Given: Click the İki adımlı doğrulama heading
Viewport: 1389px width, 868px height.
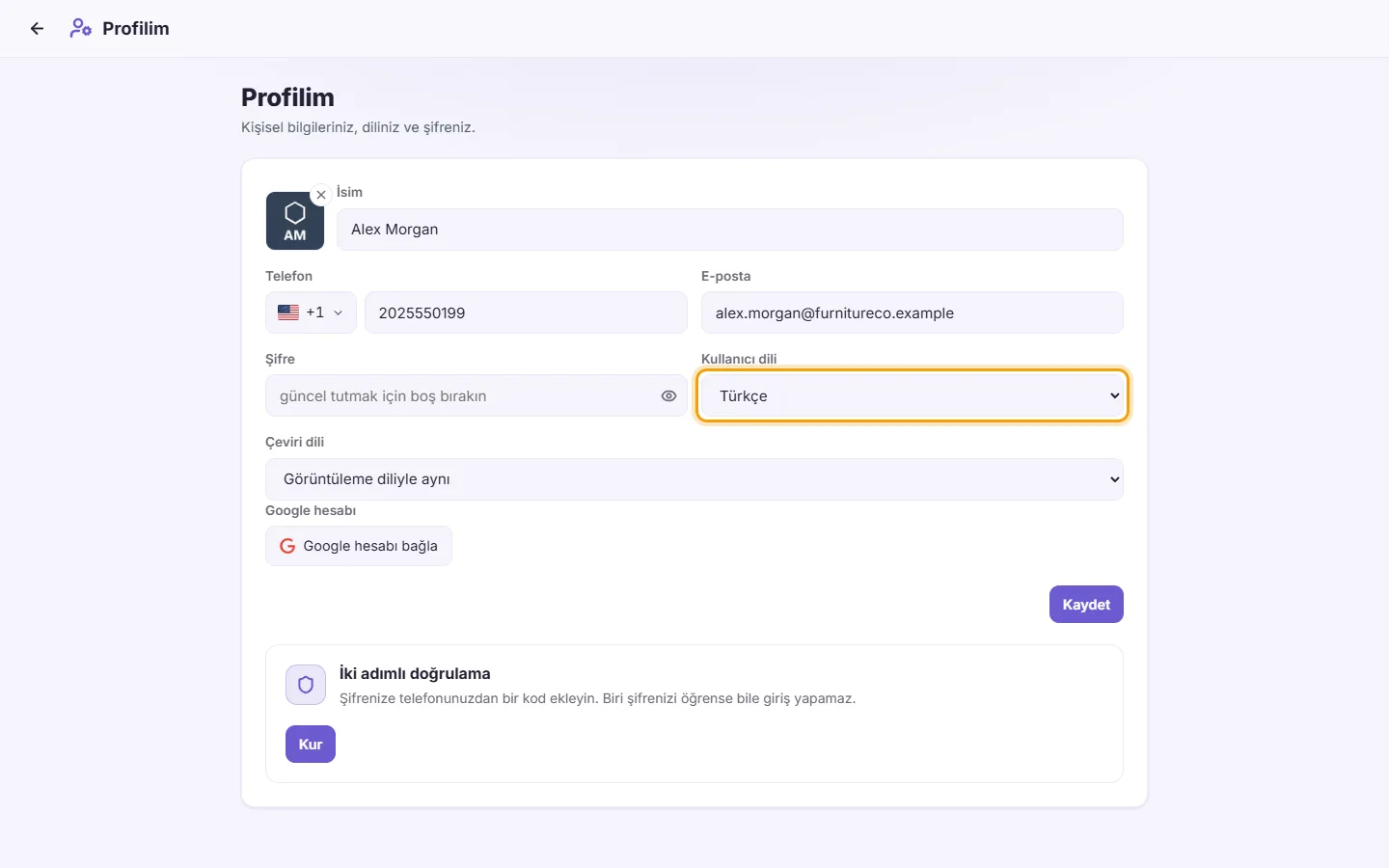Looking at the screenshot, I should click(415, 674).
